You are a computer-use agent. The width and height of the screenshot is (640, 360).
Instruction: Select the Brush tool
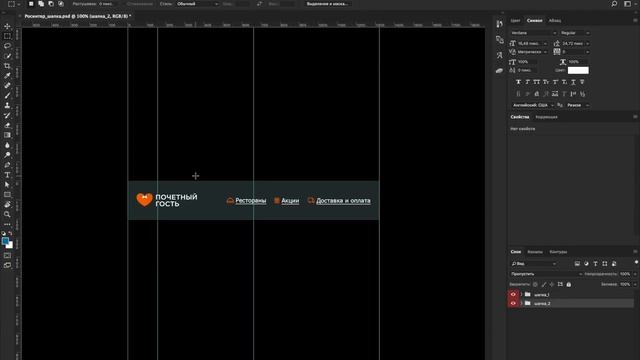coord(7,96)
